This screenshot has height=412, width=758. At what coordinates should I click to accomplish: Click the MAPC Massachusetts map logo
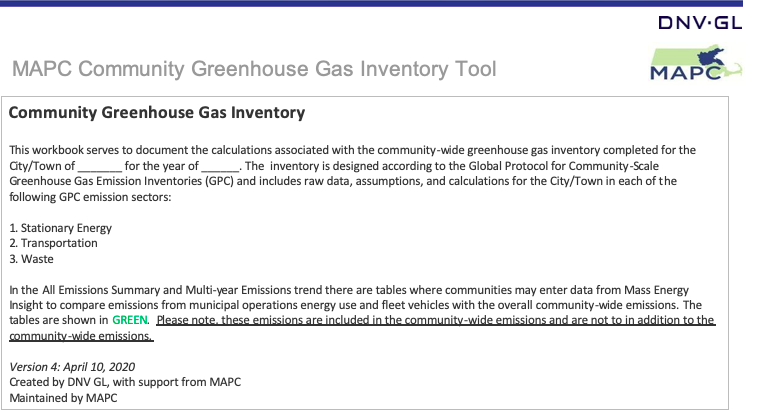point(696,63)
